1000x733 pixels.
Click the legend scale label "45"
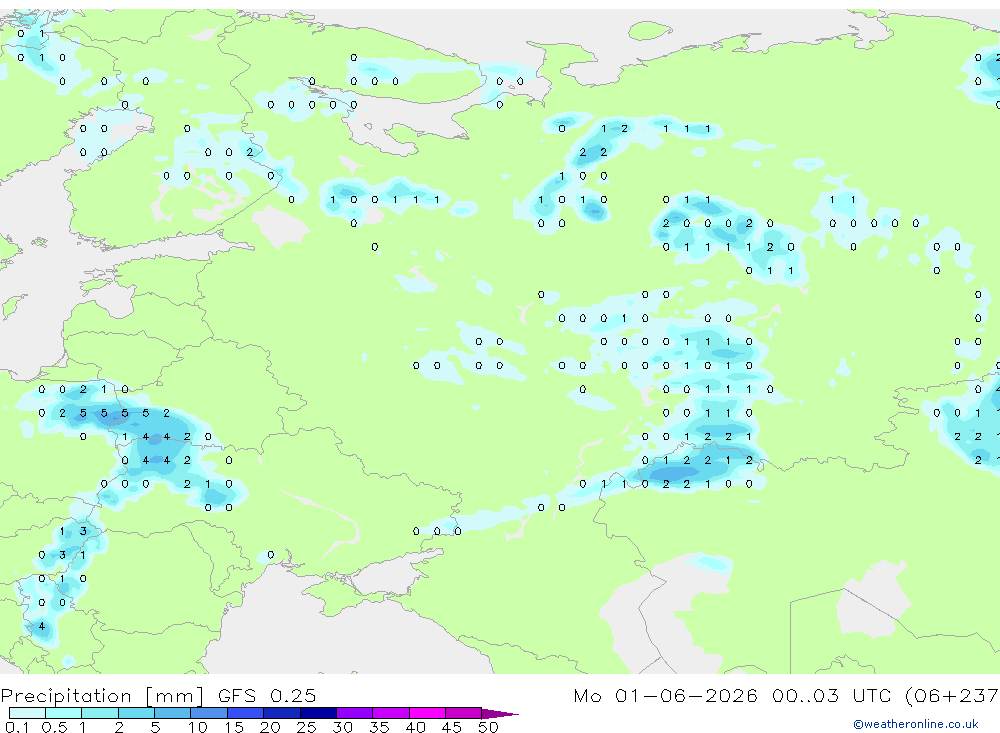pos(452,727)
